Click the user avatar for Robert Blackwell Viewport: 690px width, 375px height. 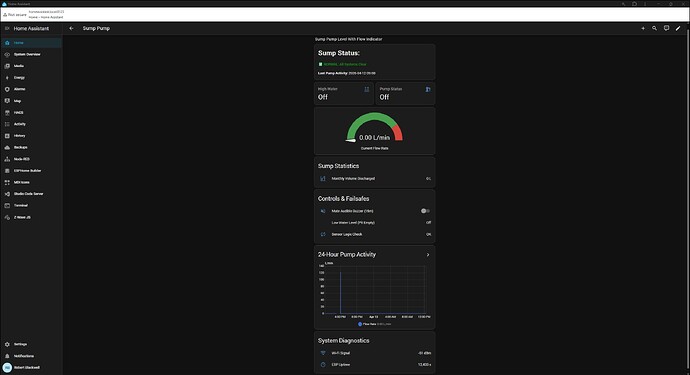pos(7,368)
